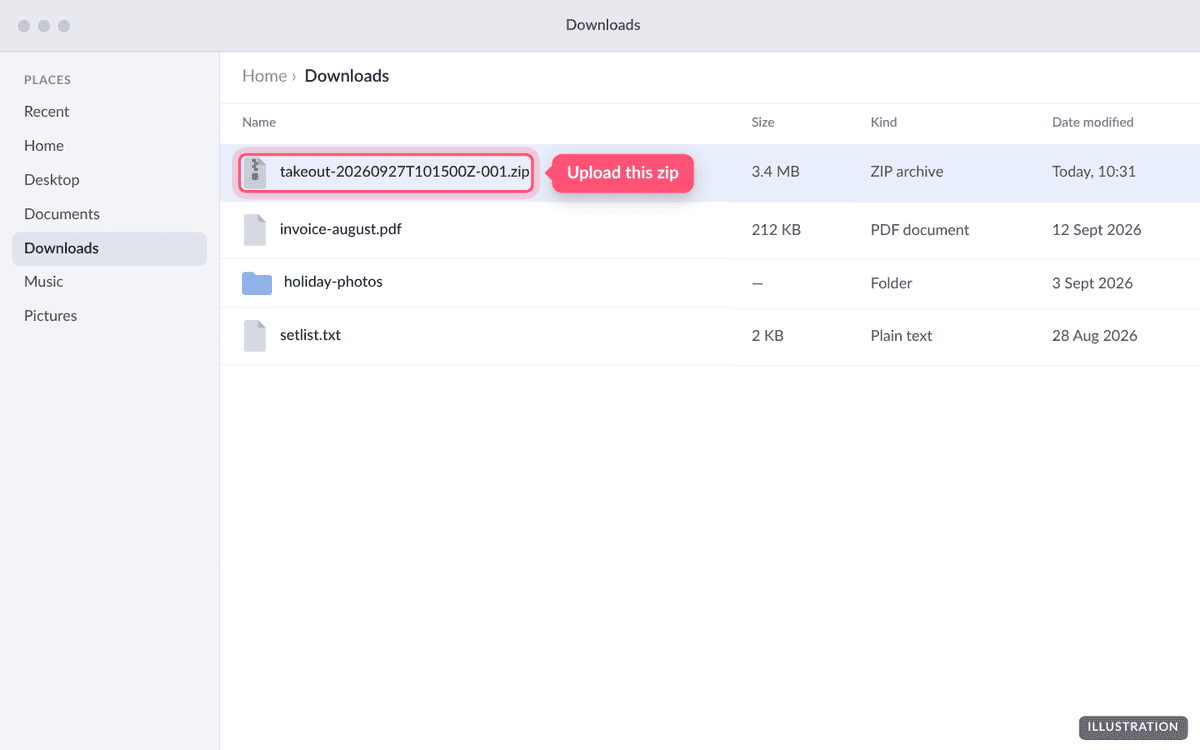The image size is (1200, 750).
Task: Go to Home in the sidebar
Action: (x=44, y=145)
